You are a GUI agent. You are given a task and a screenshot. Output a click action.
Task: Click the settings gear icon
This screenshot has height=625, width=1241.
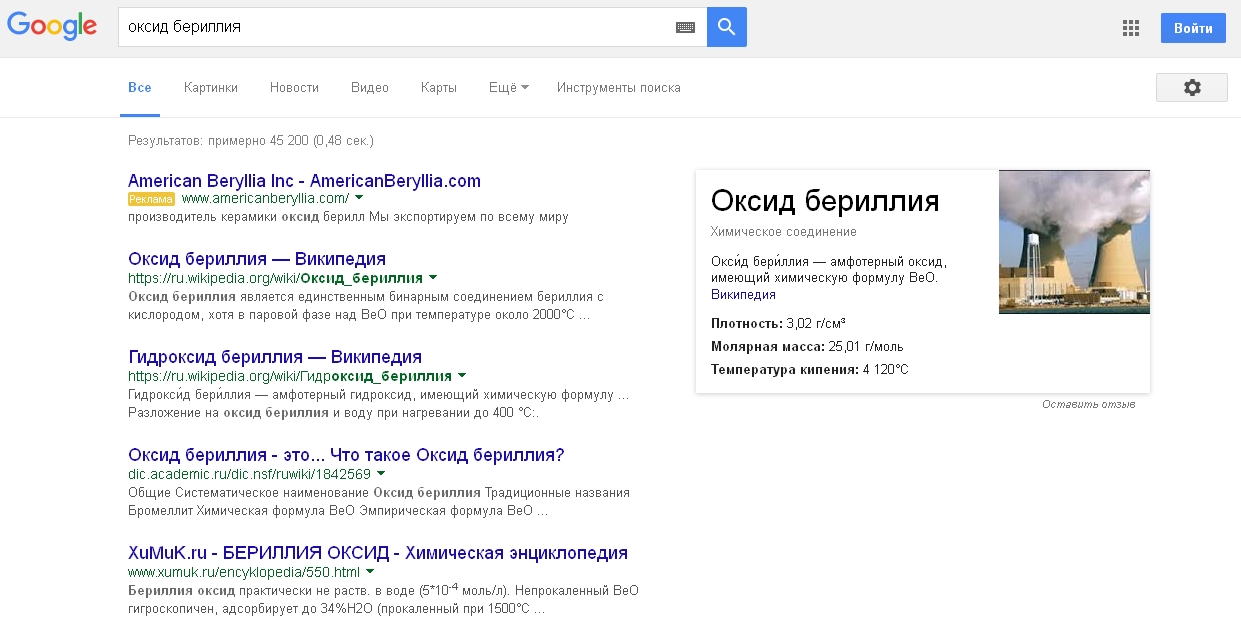click(x=1191, y=87)
